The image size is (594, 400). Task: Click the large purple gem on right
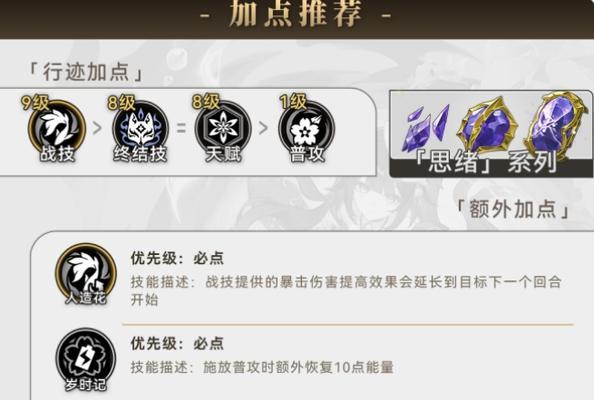pyautogui.click(x=555, y=124)
